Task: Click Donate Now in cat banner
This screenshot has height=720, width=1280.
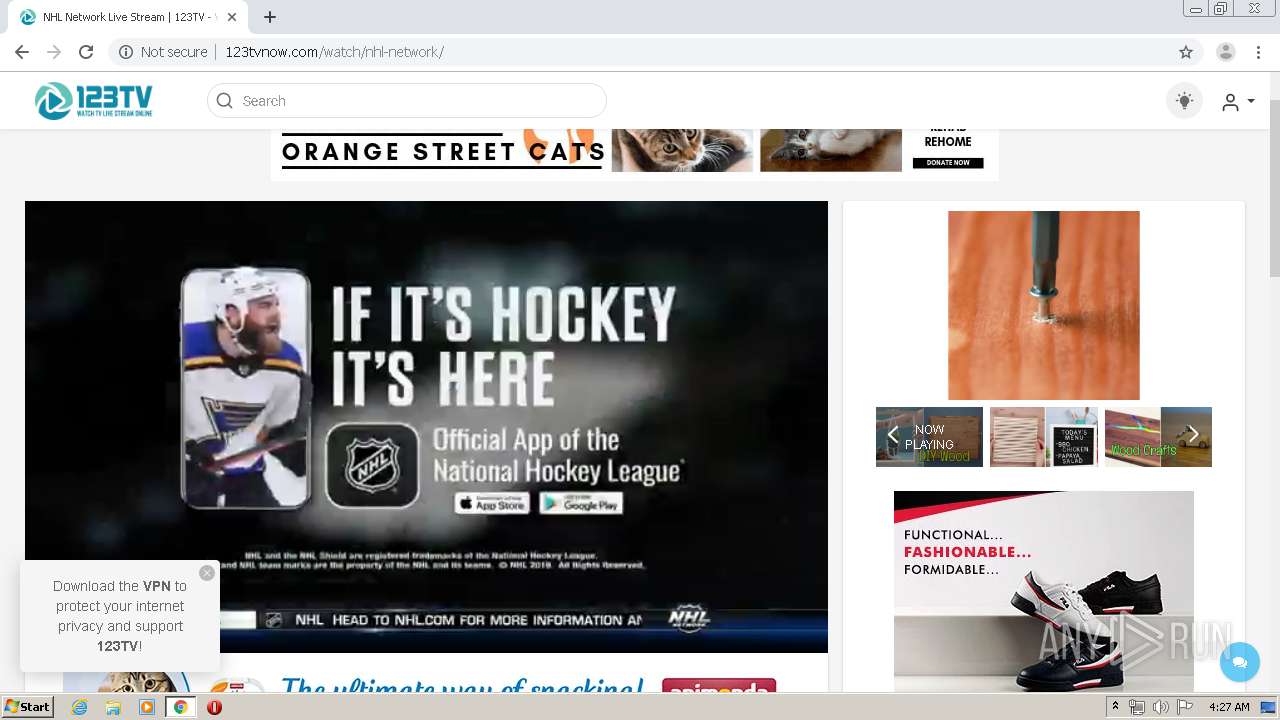Action: click(x=948, y=162)
